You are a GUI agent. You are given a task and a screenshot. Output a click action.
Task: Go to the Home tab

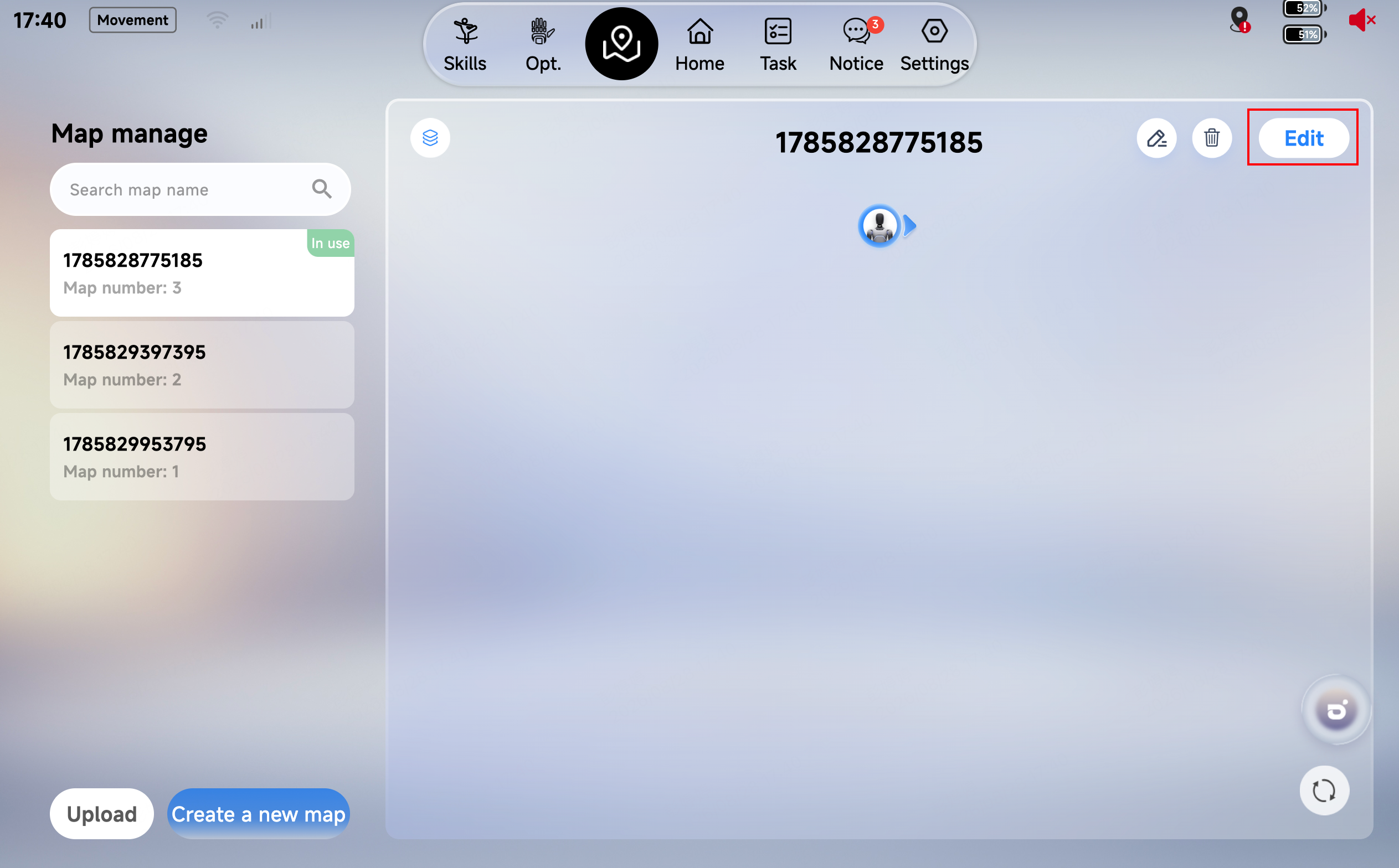tap(699, 45)
